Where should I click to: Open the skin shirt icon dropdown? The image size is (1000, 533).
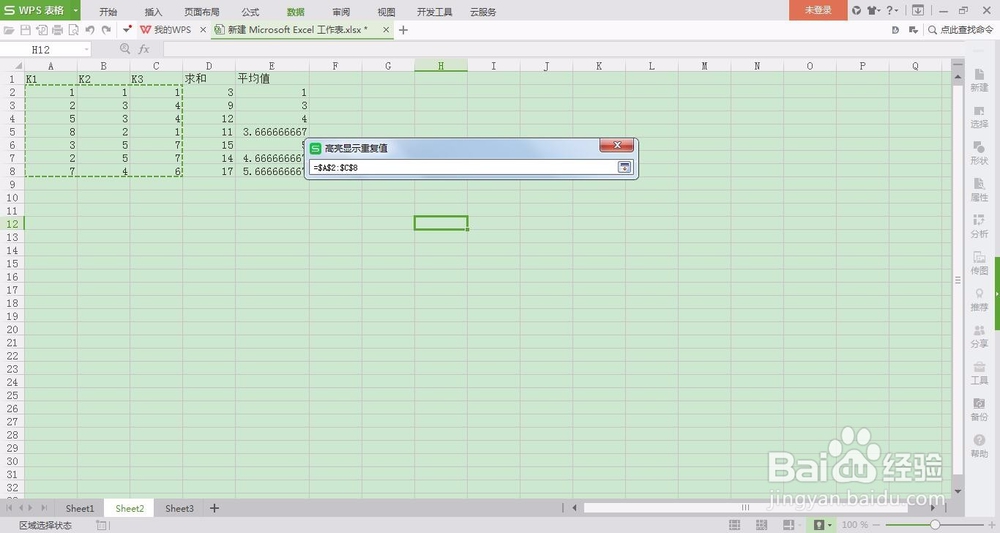873,10
